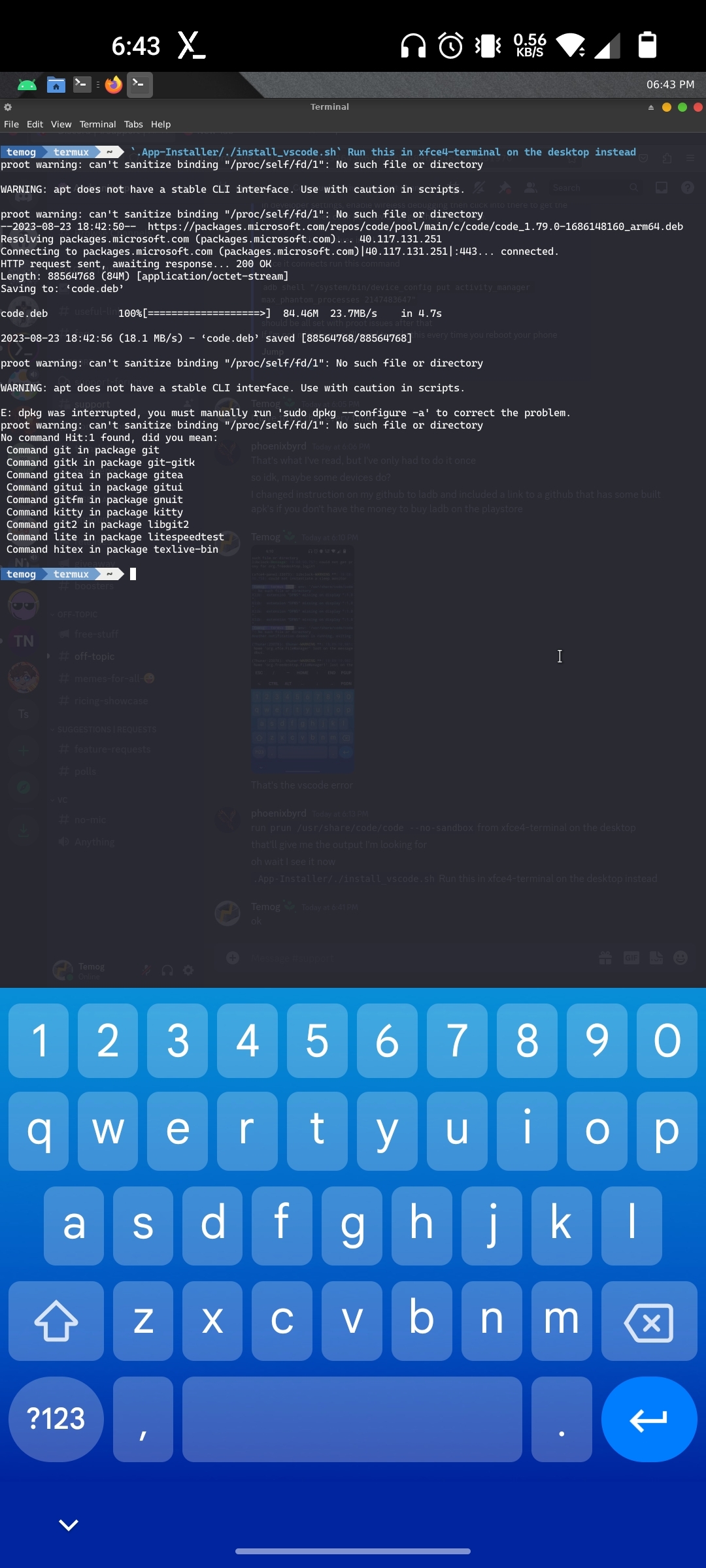Tap the letter d key
The height and width of the screenshot is (1568, 706).
click(x=212, y=1226)
